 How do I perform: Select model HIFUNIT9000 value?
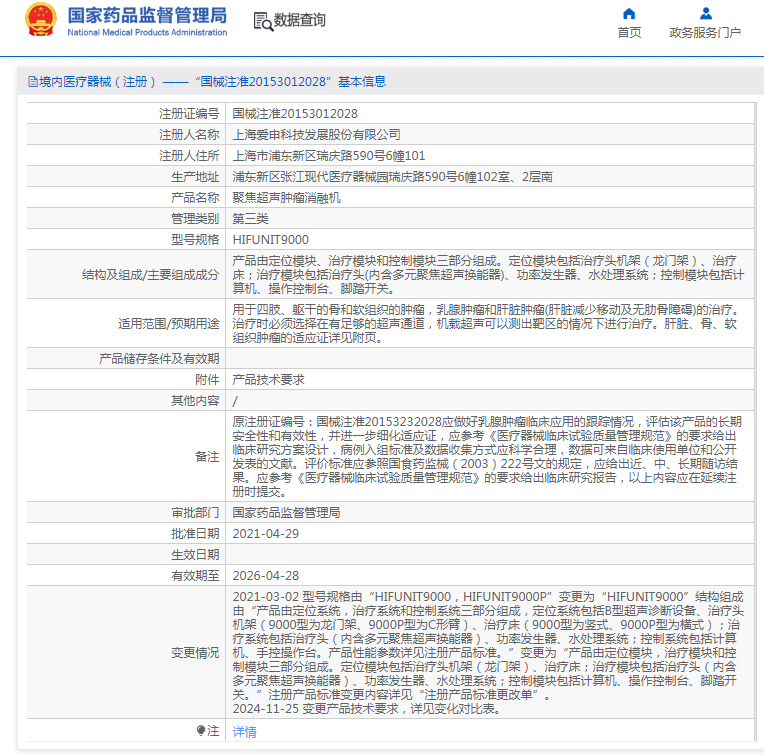(270, 240)
